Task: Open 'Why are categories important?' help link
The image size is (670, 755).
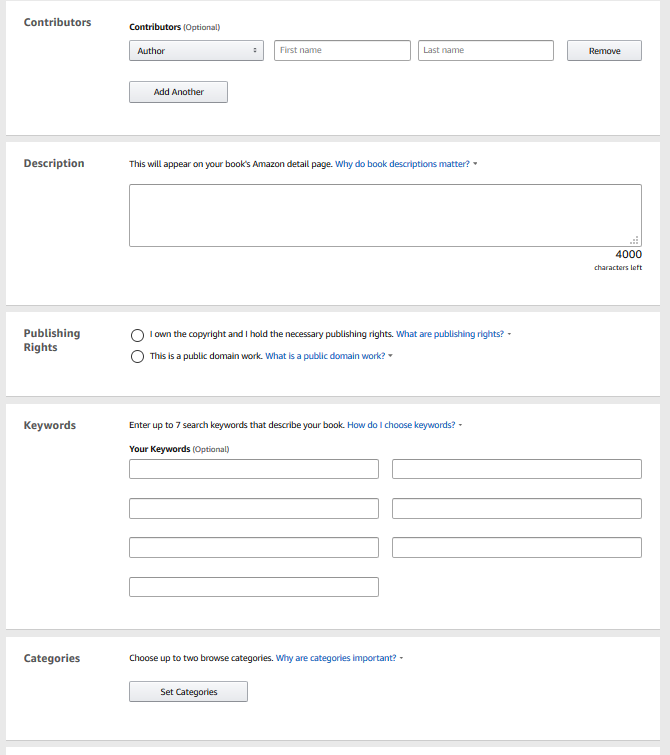Action: [x=336, y=659]
